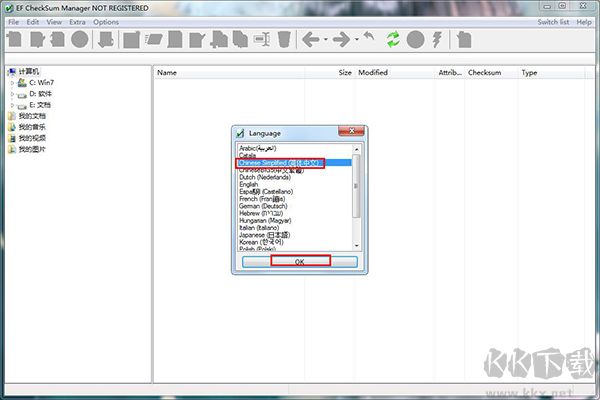
Task: Select Chinese Simplified in the language list
Action: 295,163
